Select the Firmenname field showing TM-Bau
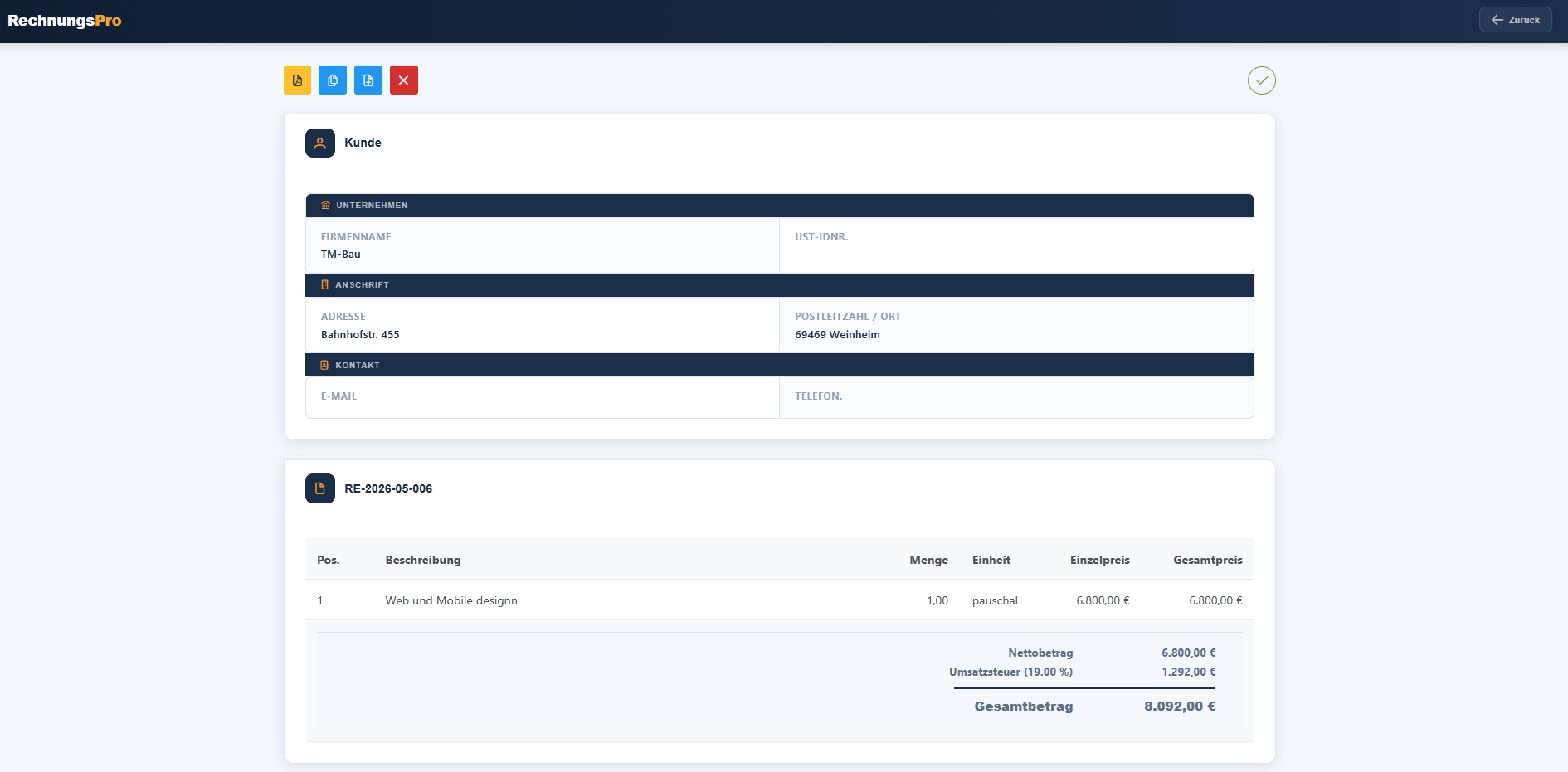The width and height of the screenshot is (1568, 772). coord(543,245)
